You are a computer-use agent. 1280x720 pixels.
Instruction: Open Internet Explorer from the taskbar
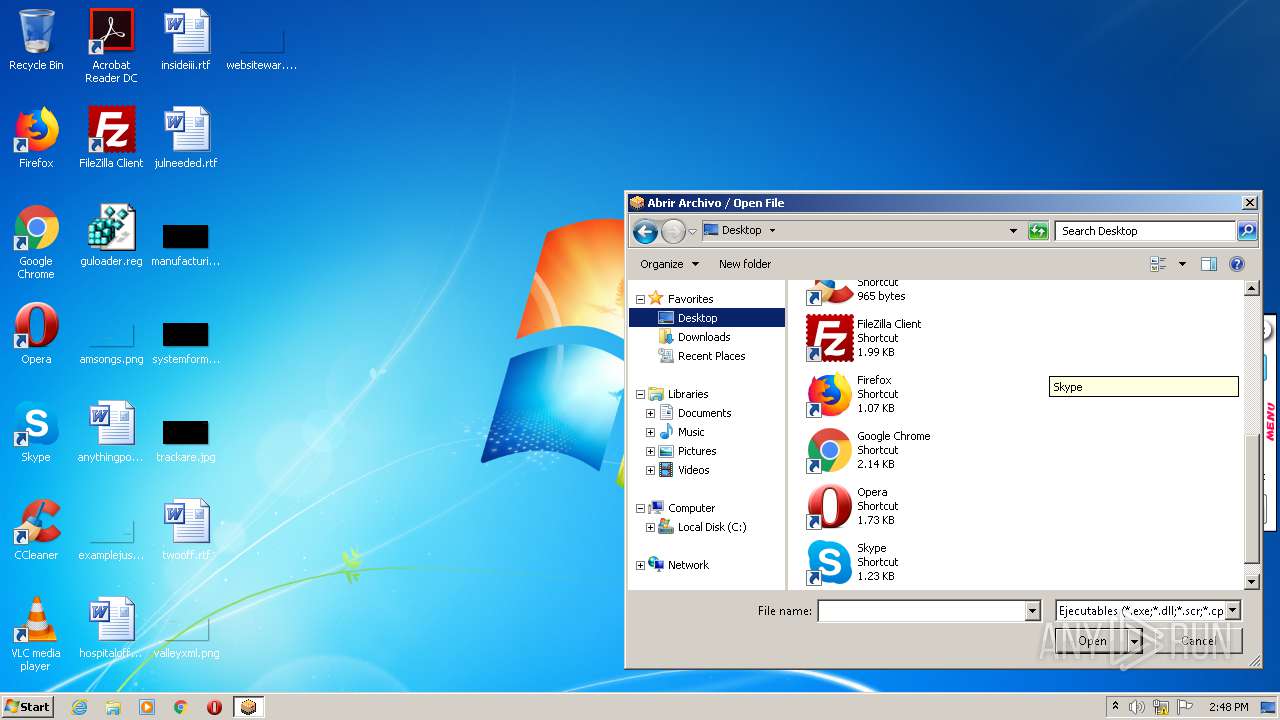(79, 707)
